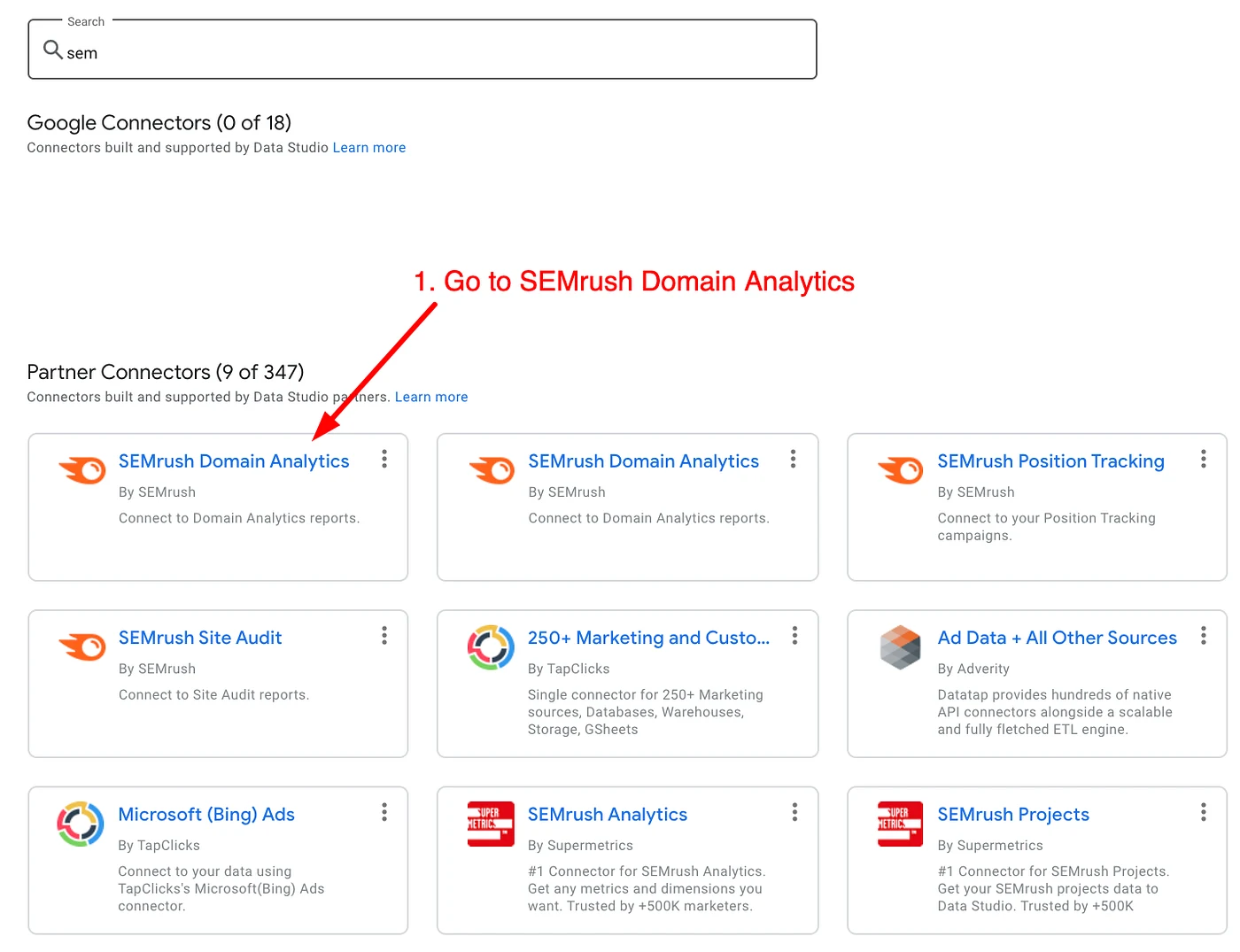Click the Adverity cube logo for Ad Data
This screenshot has width=1240, height=952.
point(900,647)
